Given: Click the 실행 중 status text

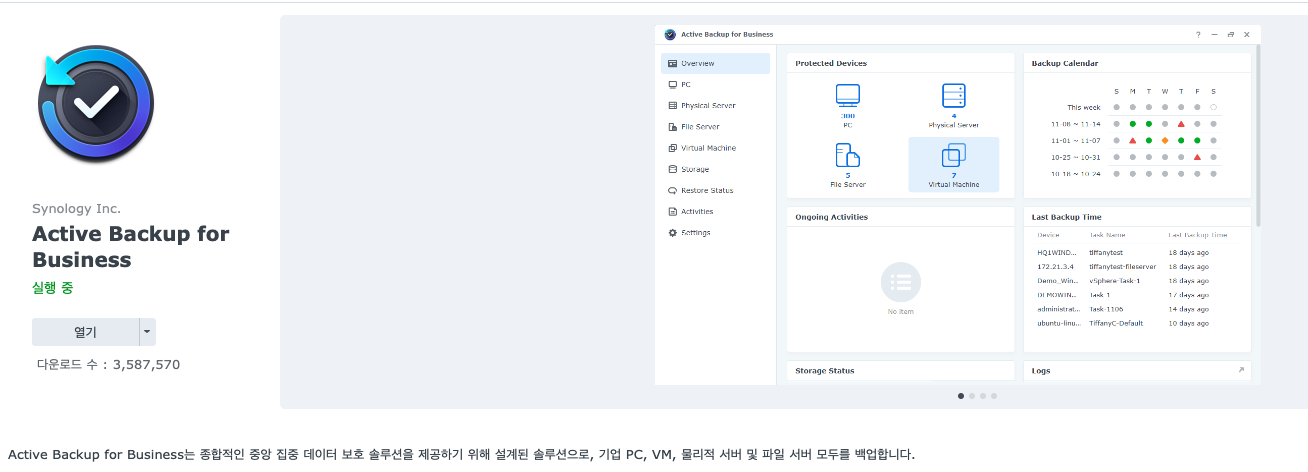Looking at the screenshot, I should click(x=52, y=288).
